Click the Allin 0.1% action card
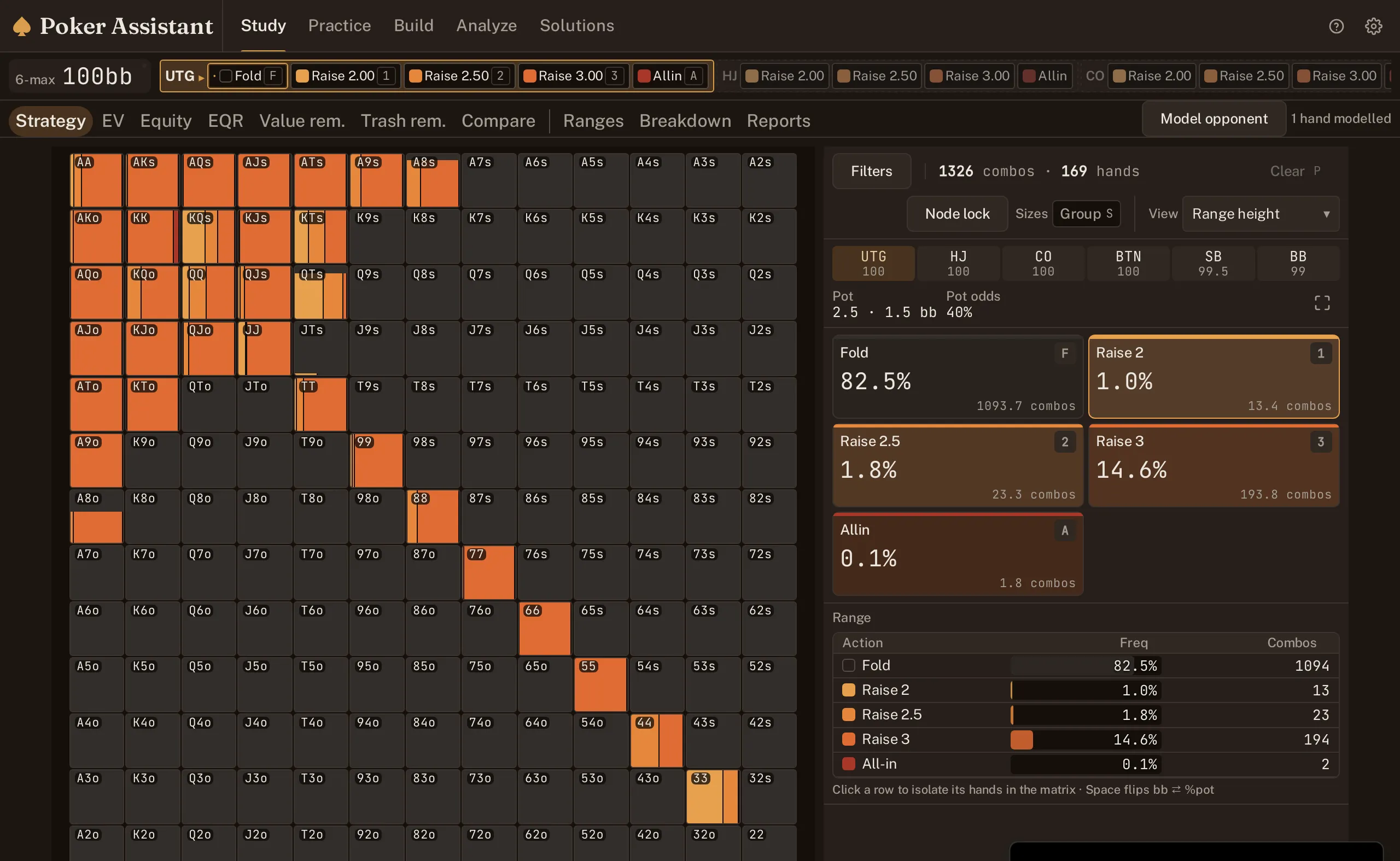This screenshot has height=861, width=1400. coord(958,554)
